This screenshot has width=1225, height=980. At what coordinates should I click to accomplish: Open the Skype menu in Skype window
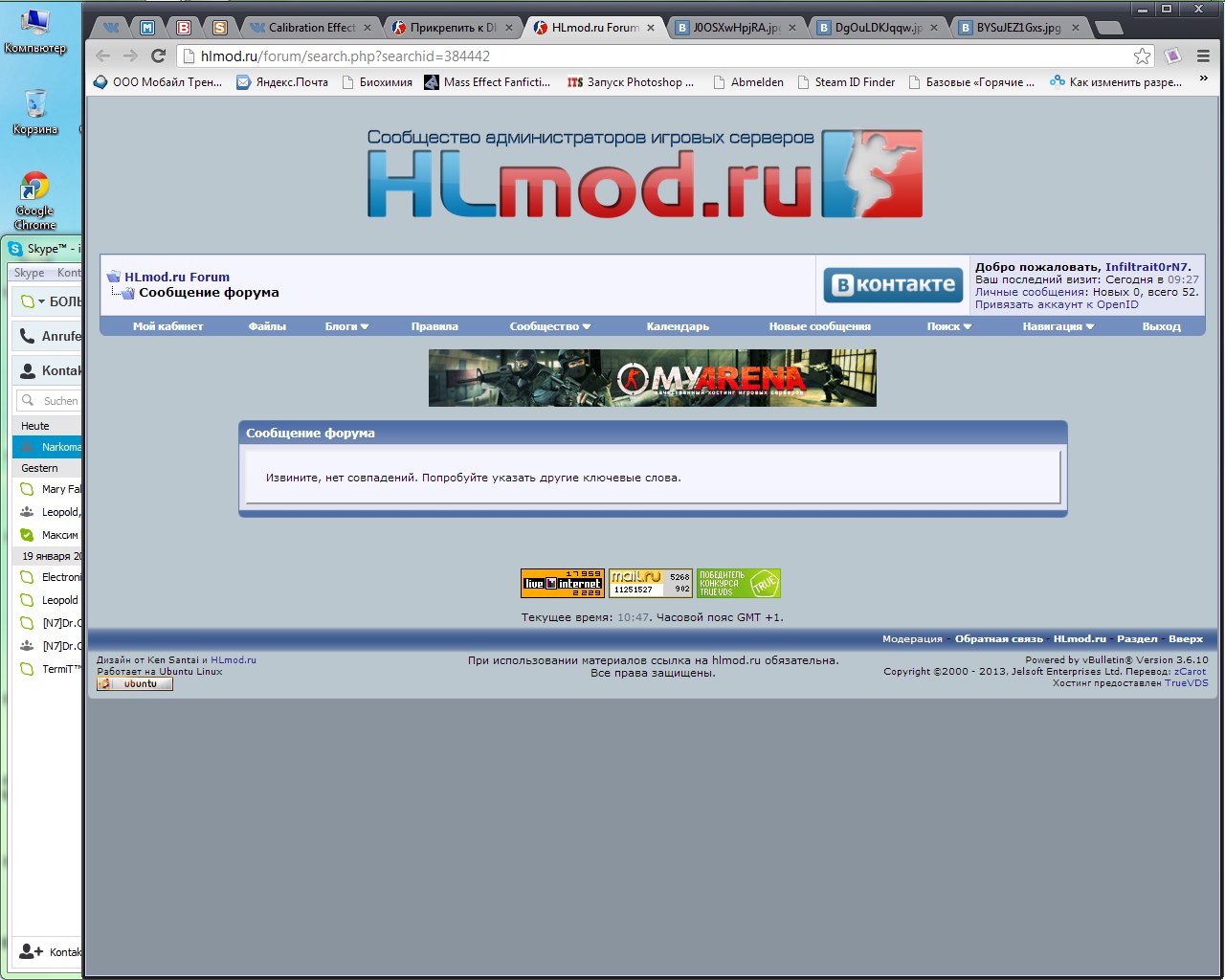tap(29, 273)
